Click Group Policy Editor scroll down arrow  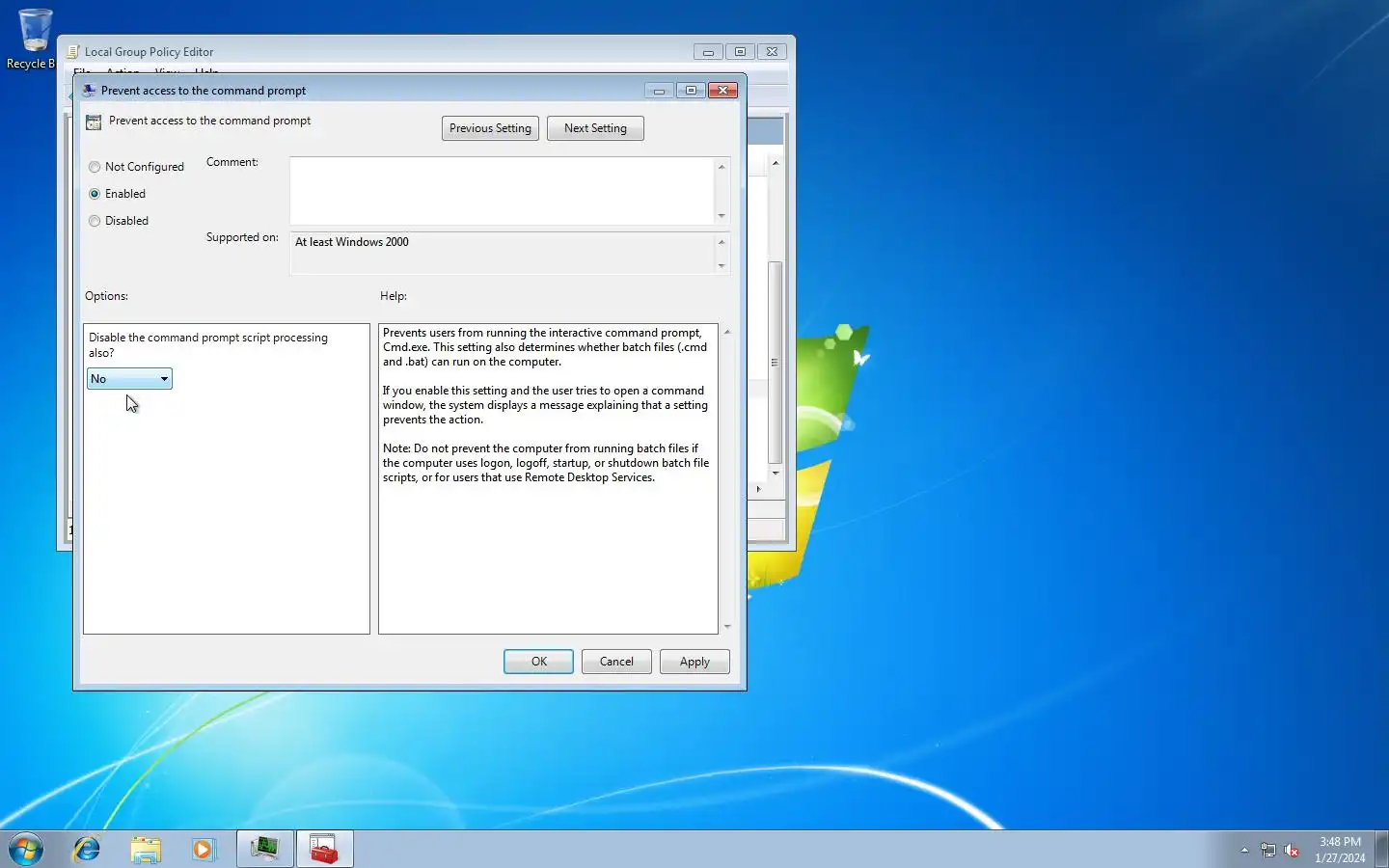(775, 474)
